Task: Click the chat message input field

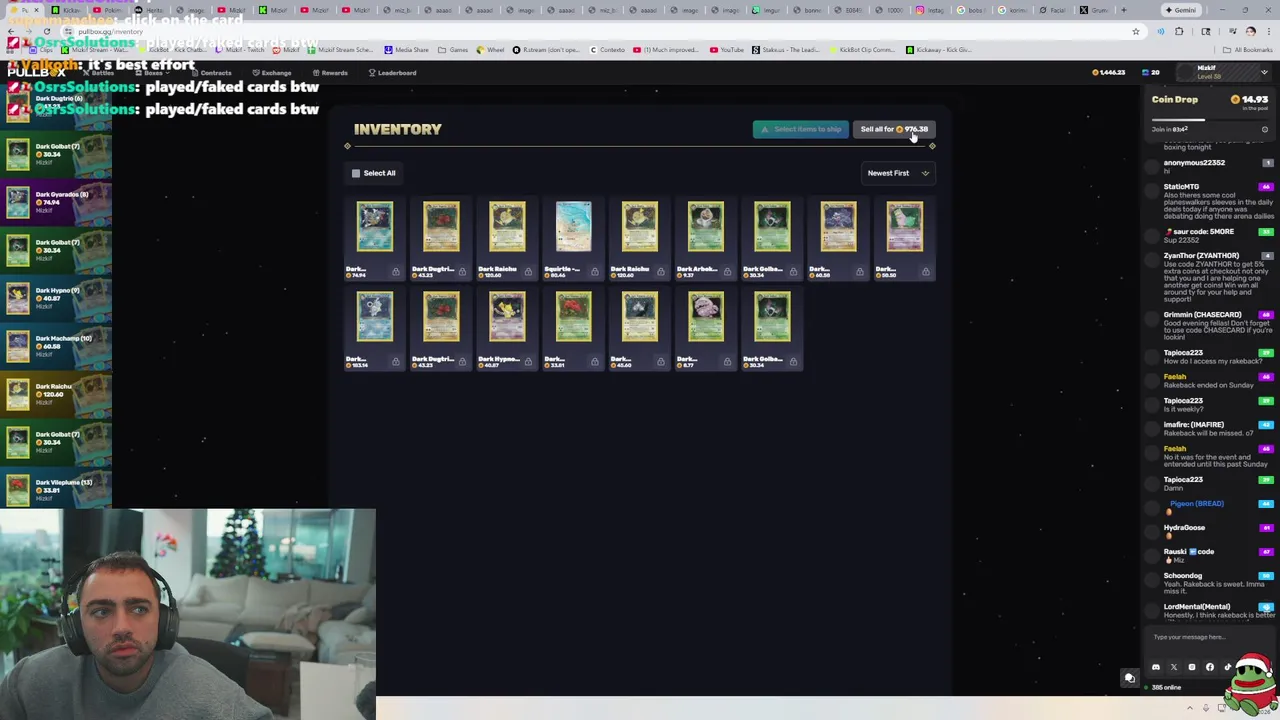Action: click(1210, 637)
